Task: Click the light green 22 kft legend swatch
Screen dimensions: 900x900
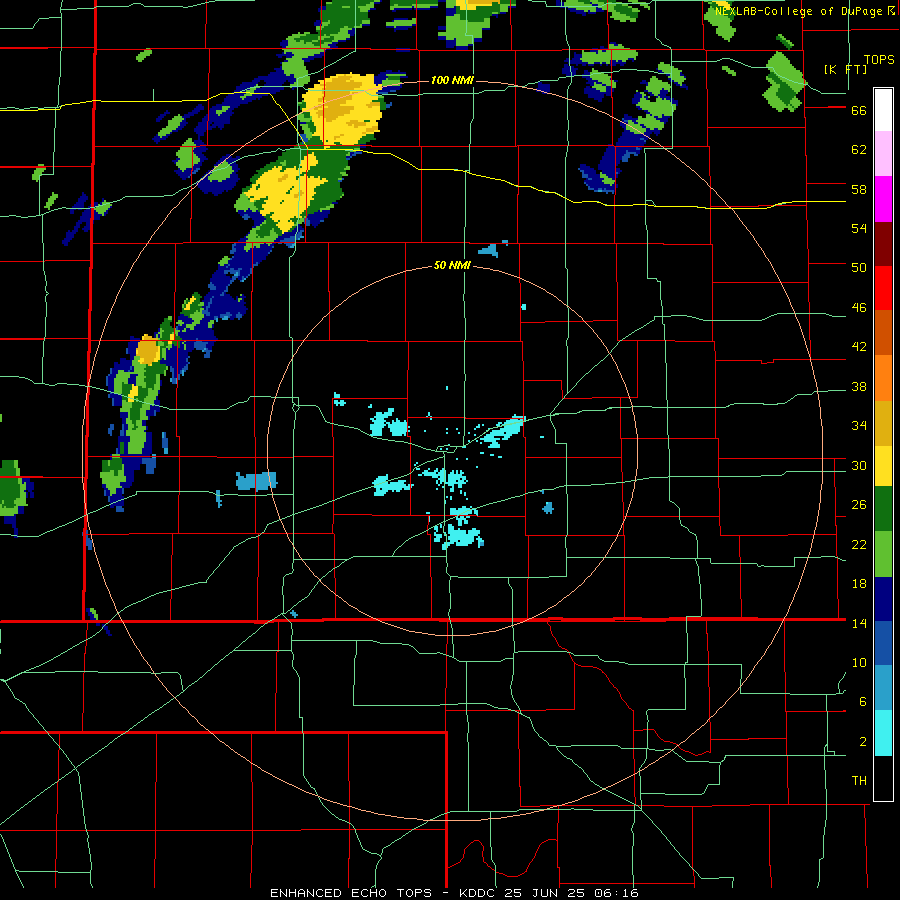Action: [883, 554]
